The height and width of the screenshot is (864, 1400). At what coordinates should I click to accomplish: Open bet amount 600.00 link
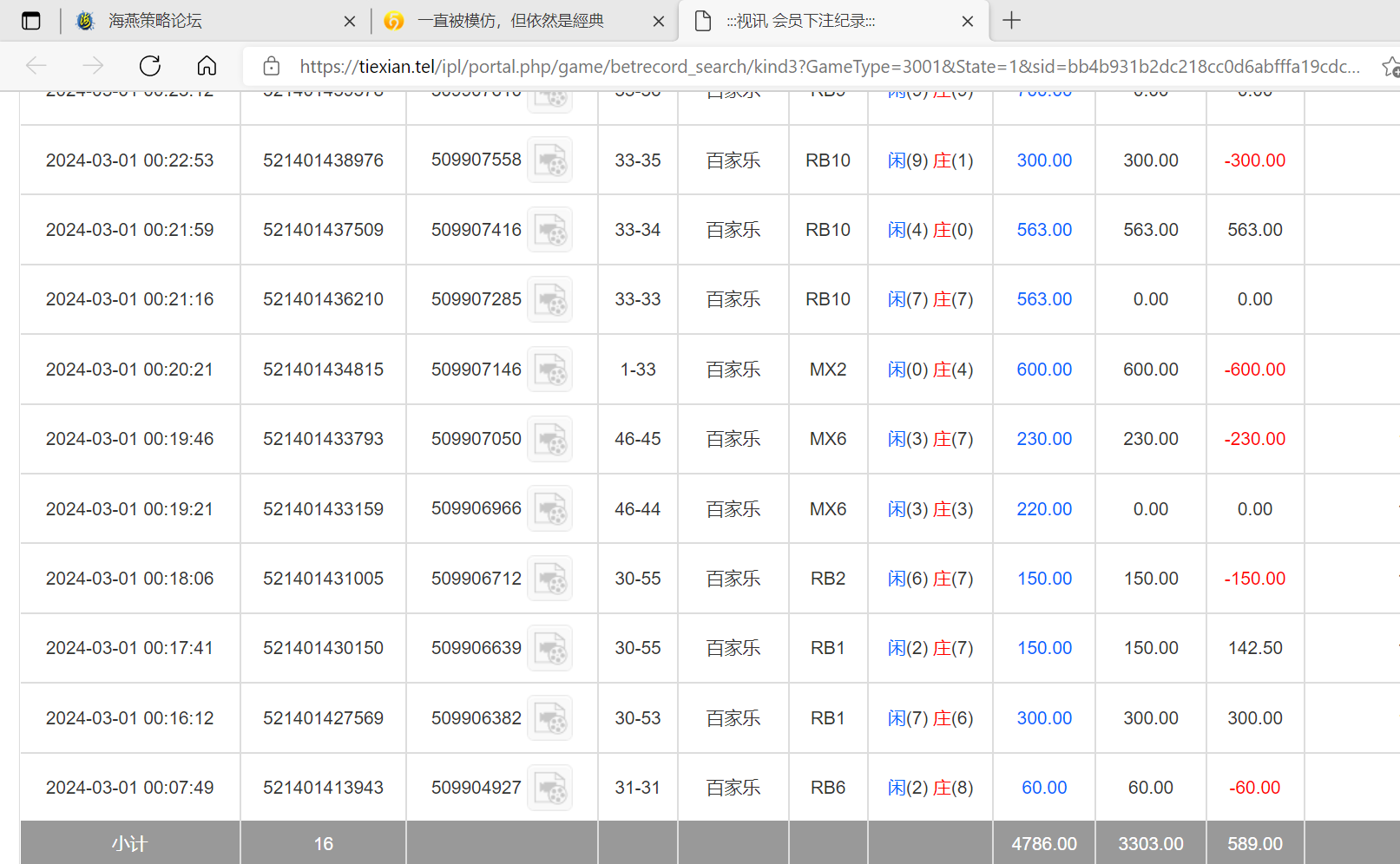coord(1044,370)
